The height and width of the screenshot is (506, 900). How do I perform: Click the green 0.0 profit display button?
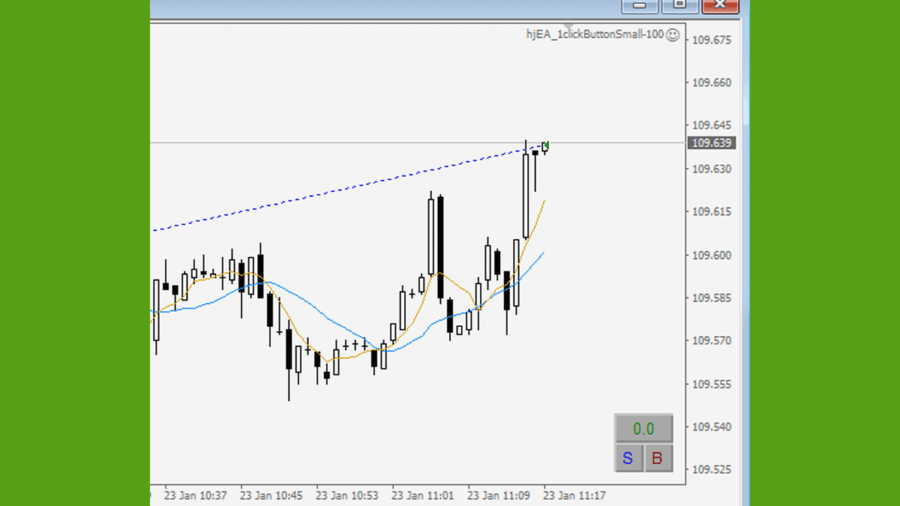pyautogui.click(x=643, y=429)
